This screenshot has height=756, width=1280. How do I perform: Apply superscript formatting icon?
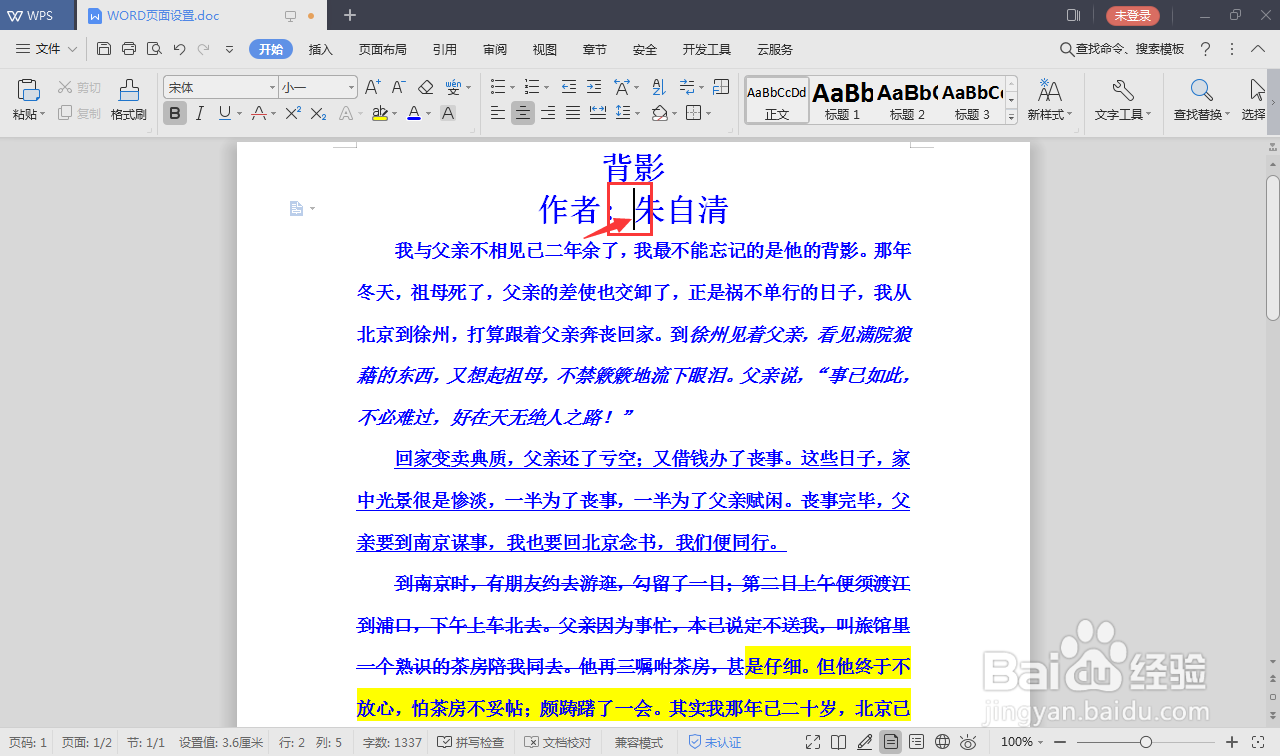(x=290, y=113)
